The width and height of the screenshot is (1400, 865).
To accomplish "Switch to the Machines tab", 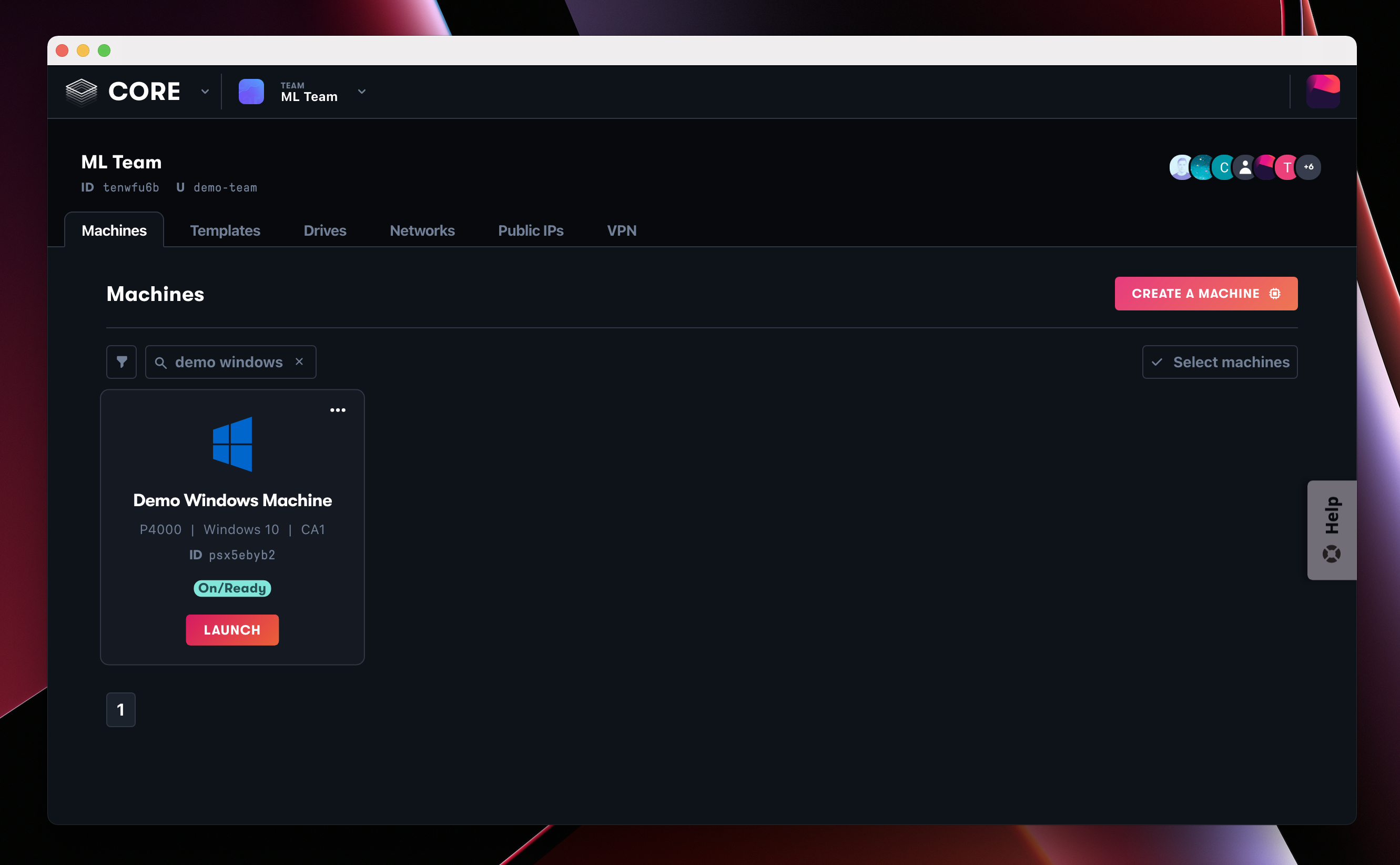I will tap(114, 230).
